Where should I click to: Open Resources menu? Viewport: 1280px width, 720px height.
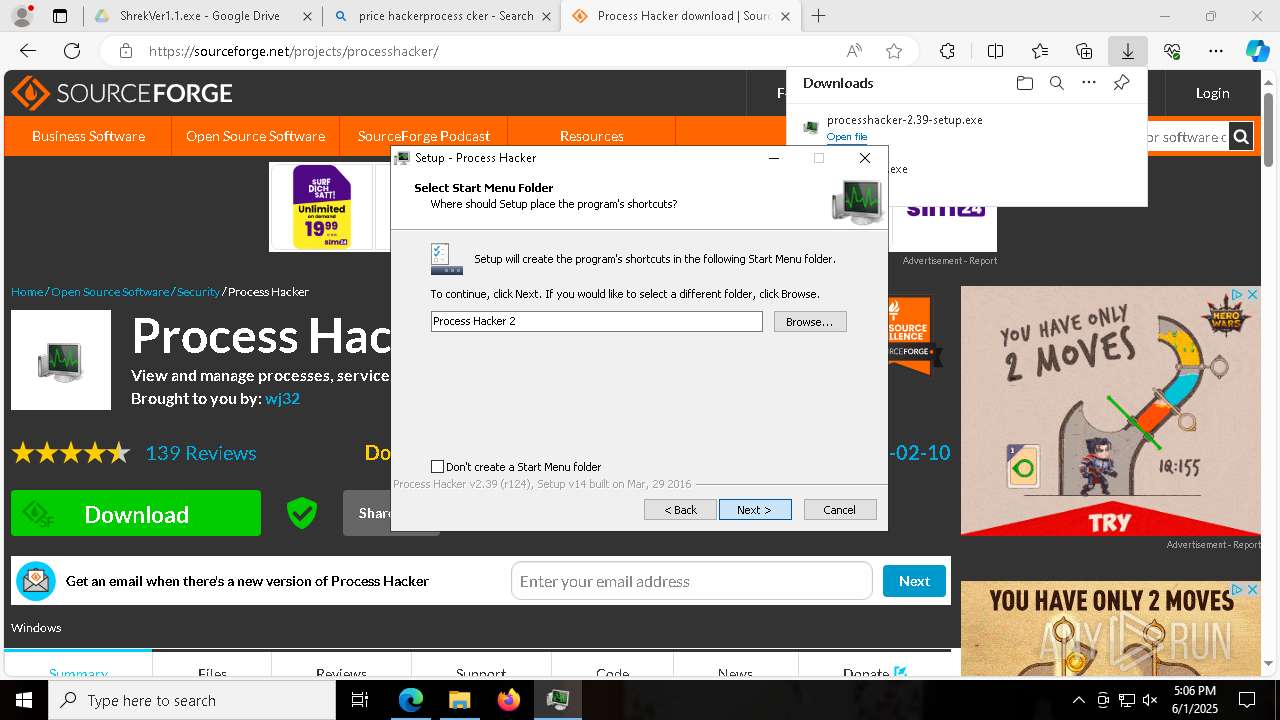pos(592,136)
